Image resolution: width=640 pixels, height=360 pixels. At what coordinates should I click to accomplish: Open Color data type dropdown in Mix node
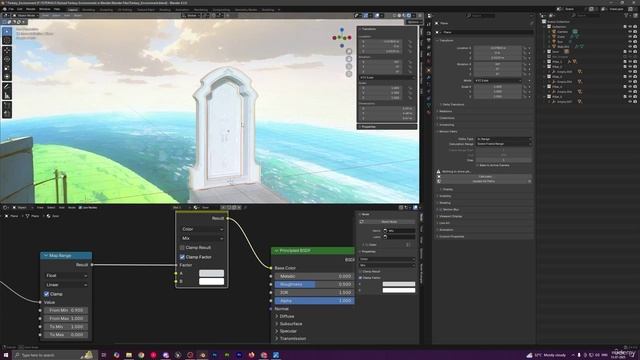tap(202, 229)
